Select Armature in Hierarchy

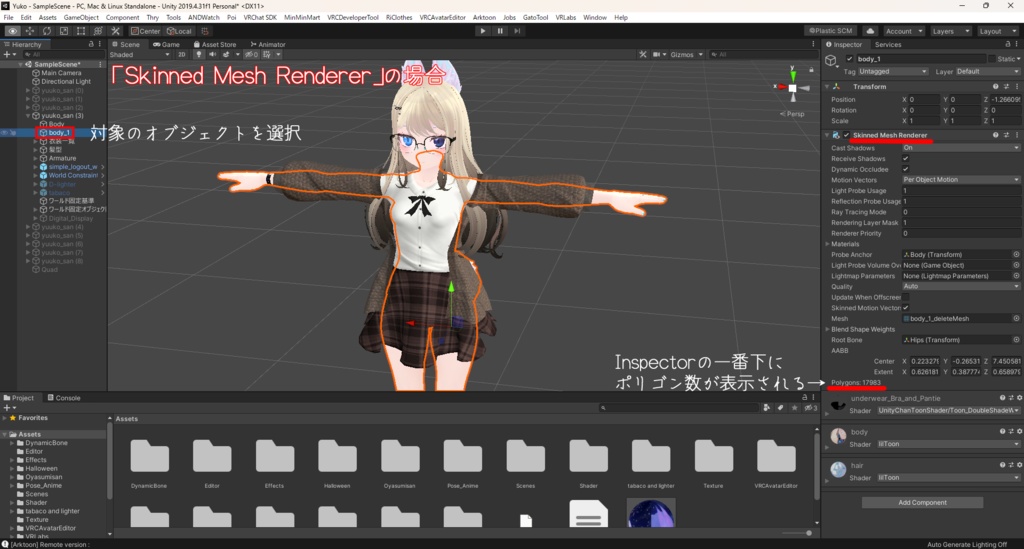[62, 158]
